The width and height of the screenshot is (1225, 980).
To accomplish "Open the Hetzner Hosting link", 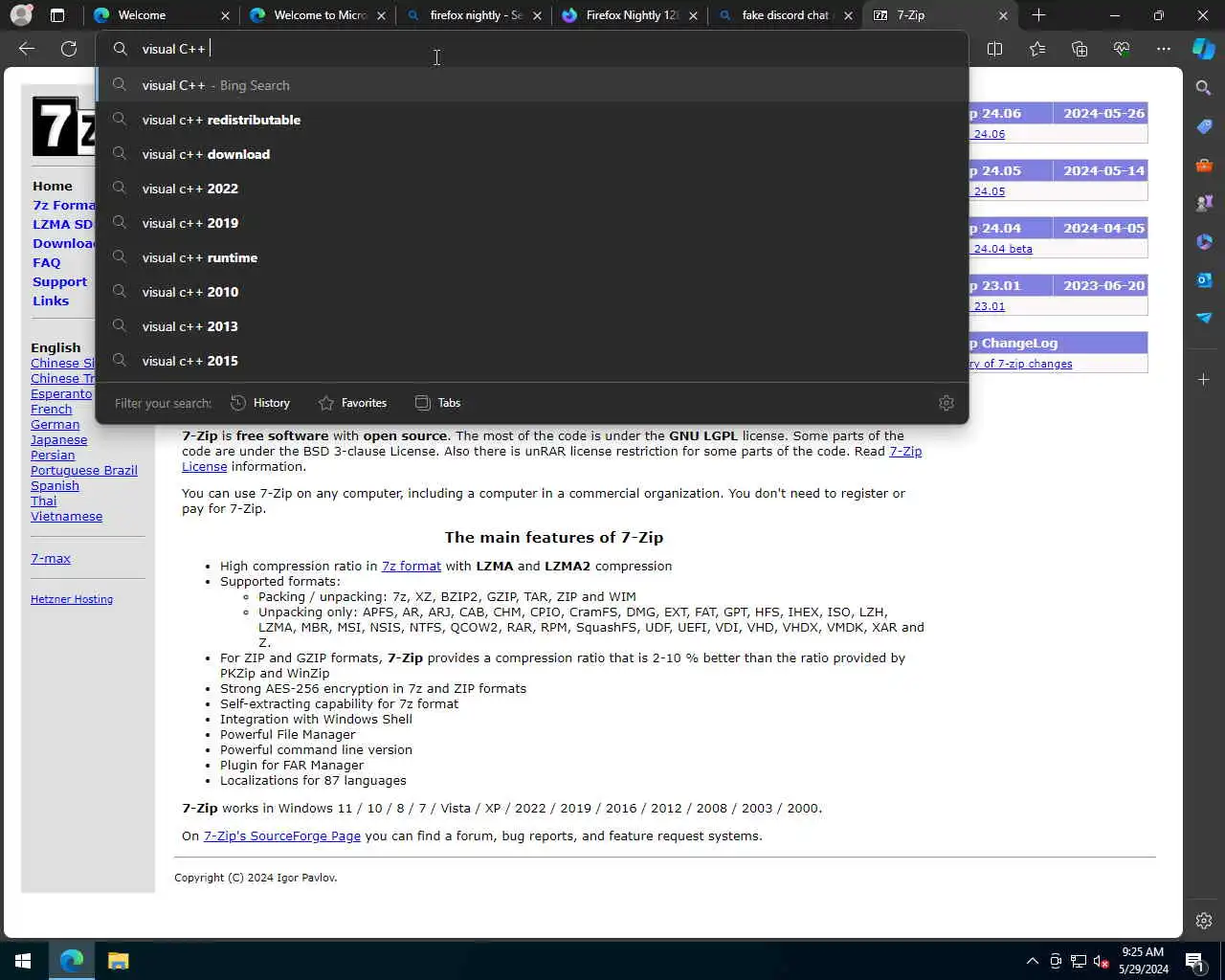I will coord(72,599).
